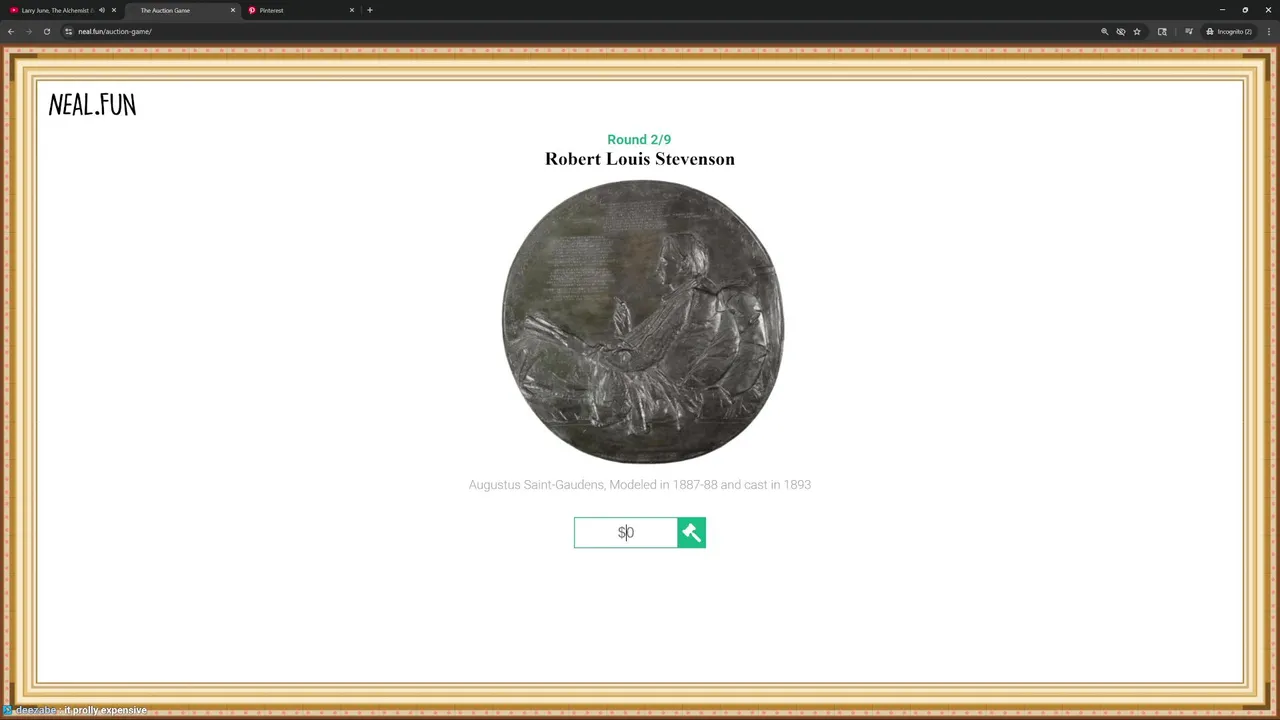Click the Robert Louis Stevenson title

pos(640,159)
